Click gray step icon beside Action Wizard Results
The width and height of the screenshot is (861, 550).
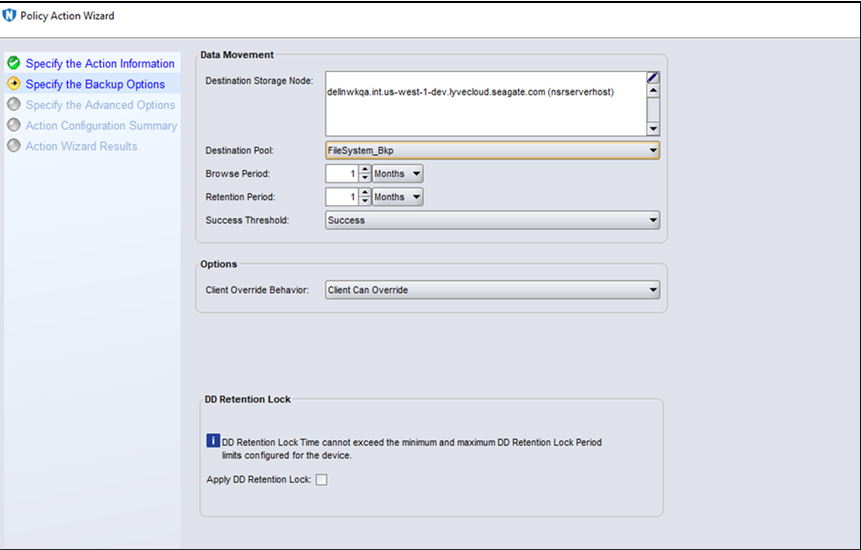[14, 145]
